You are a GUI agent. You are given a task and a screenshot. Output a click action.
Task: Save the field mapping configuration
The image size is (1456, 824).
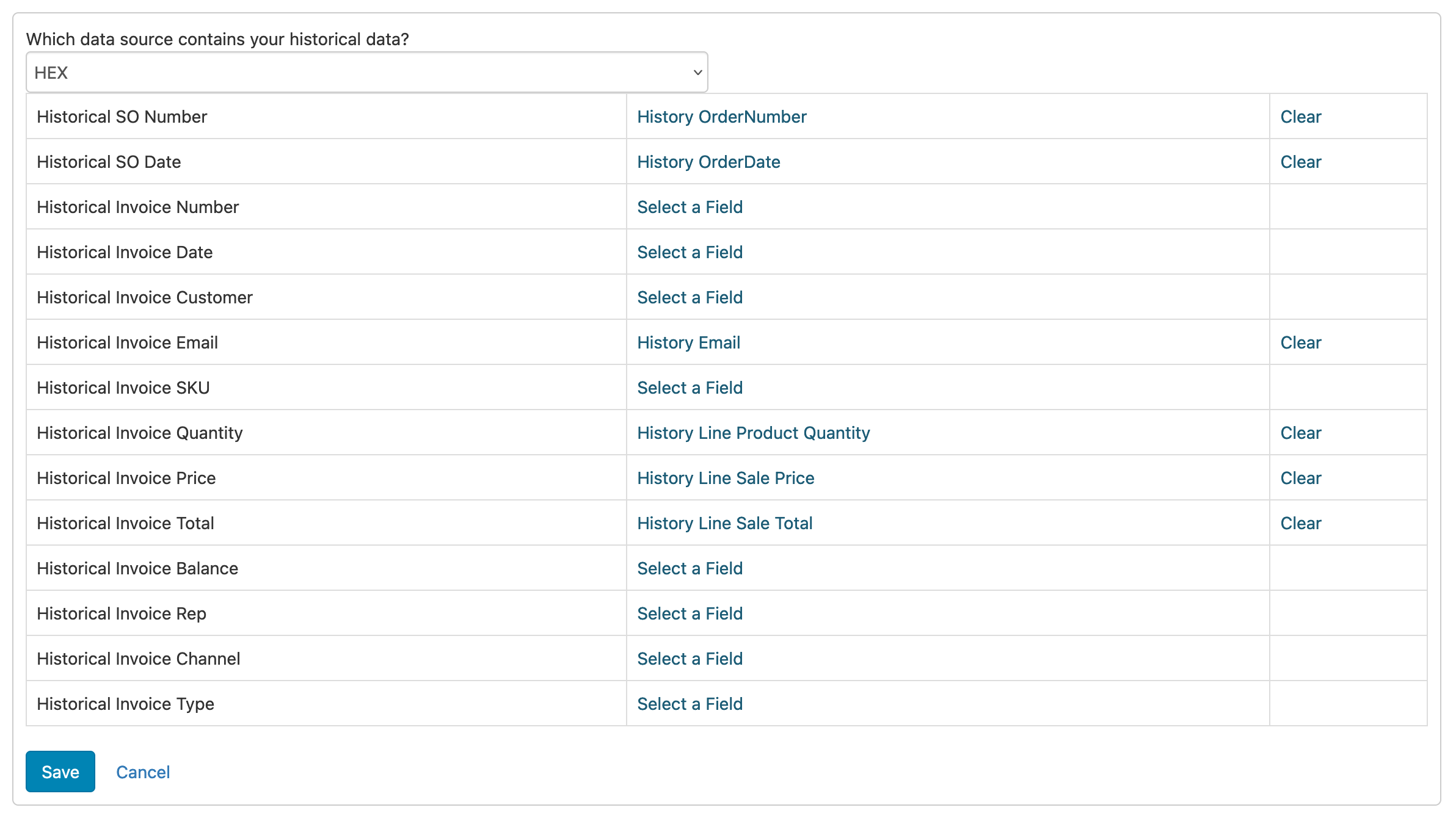pos(60,772)
